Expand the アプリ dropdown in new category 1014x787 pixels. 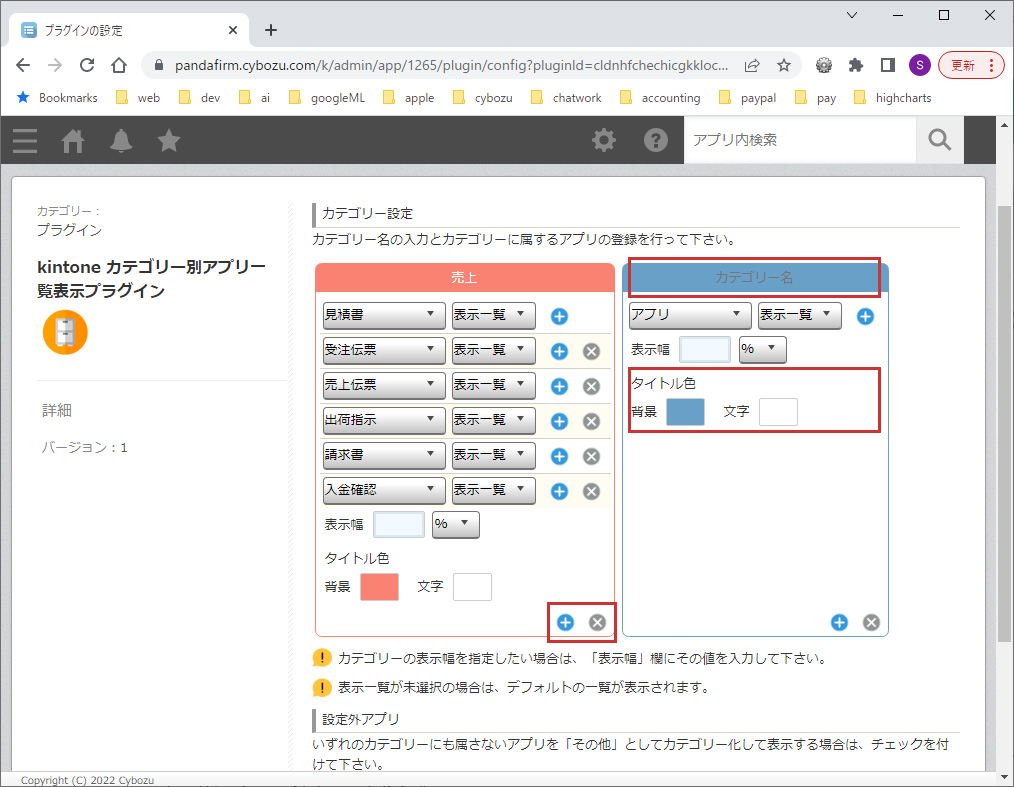click(689, 315)
